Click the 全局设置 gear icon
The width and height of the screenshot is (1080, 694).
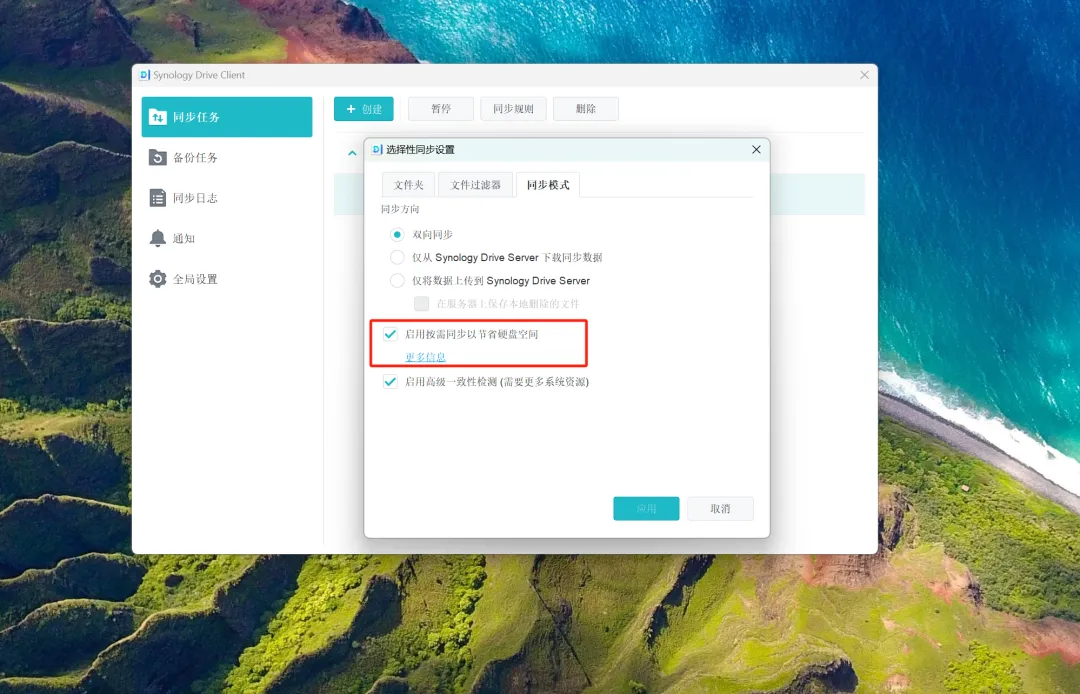coord(158,279)
